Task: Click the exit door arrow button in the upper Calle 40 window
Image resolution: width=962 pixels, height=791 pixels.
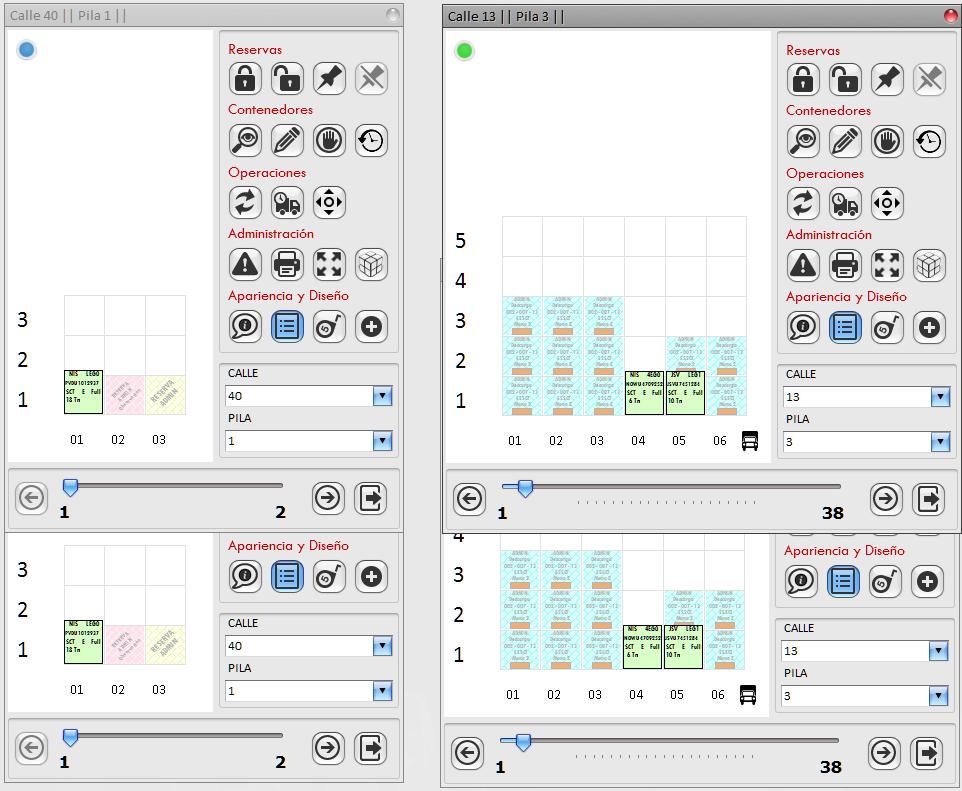Action: coord(371,498)
